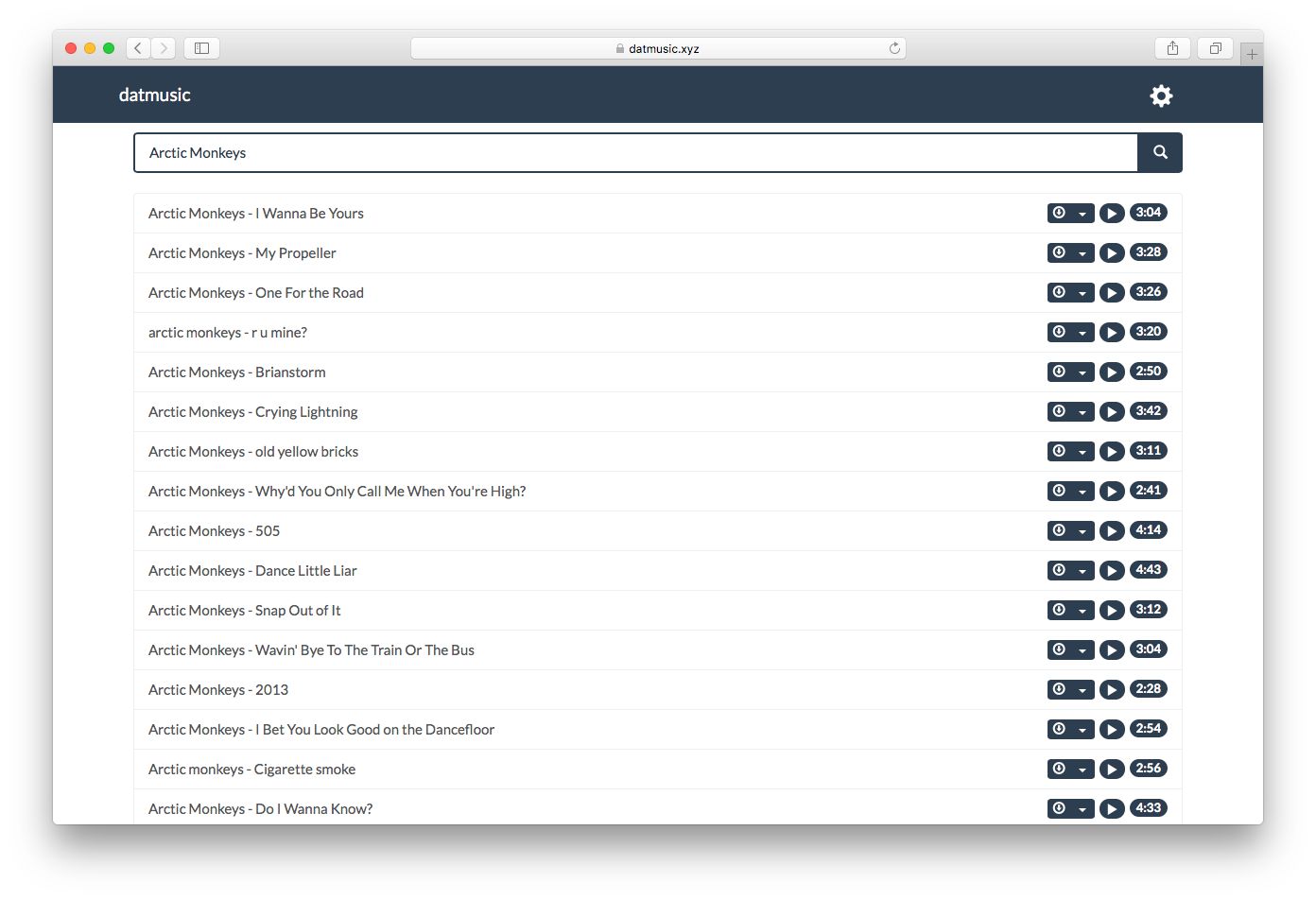Download "I Wanna Be Yours" by Arctic Monkeys
This screenshot has height=900, width=1316.
(1058, 213)
